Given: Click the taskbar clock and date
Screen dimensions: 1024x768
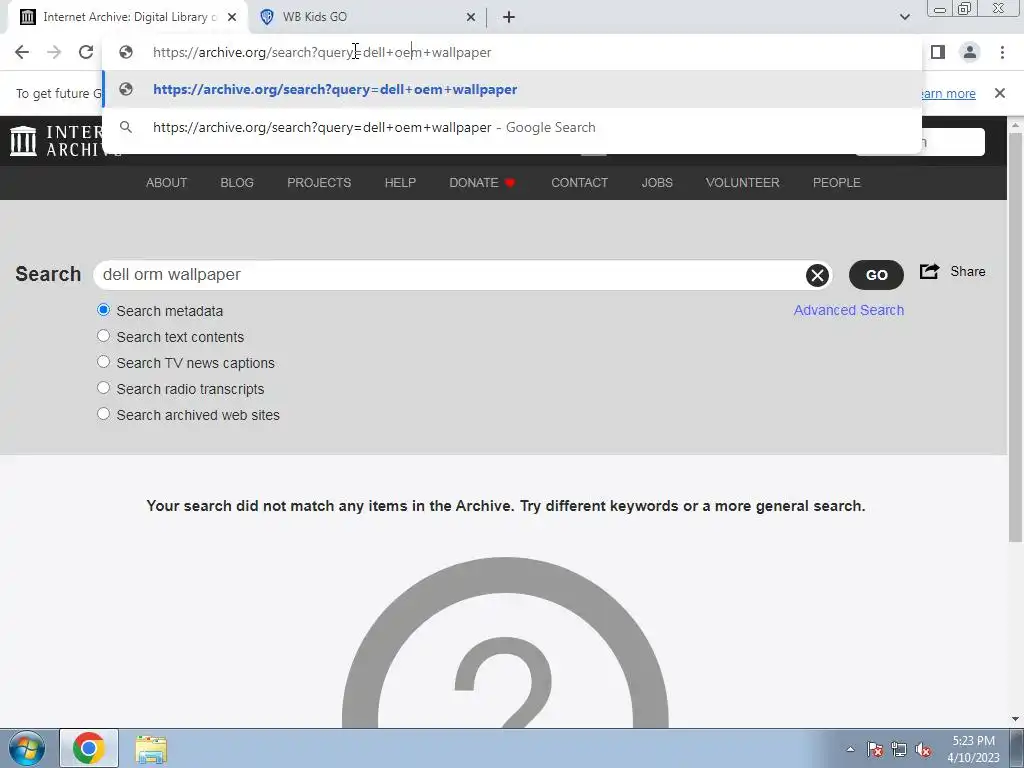Looking at the screenshot, I should click(x=973, y=749).
